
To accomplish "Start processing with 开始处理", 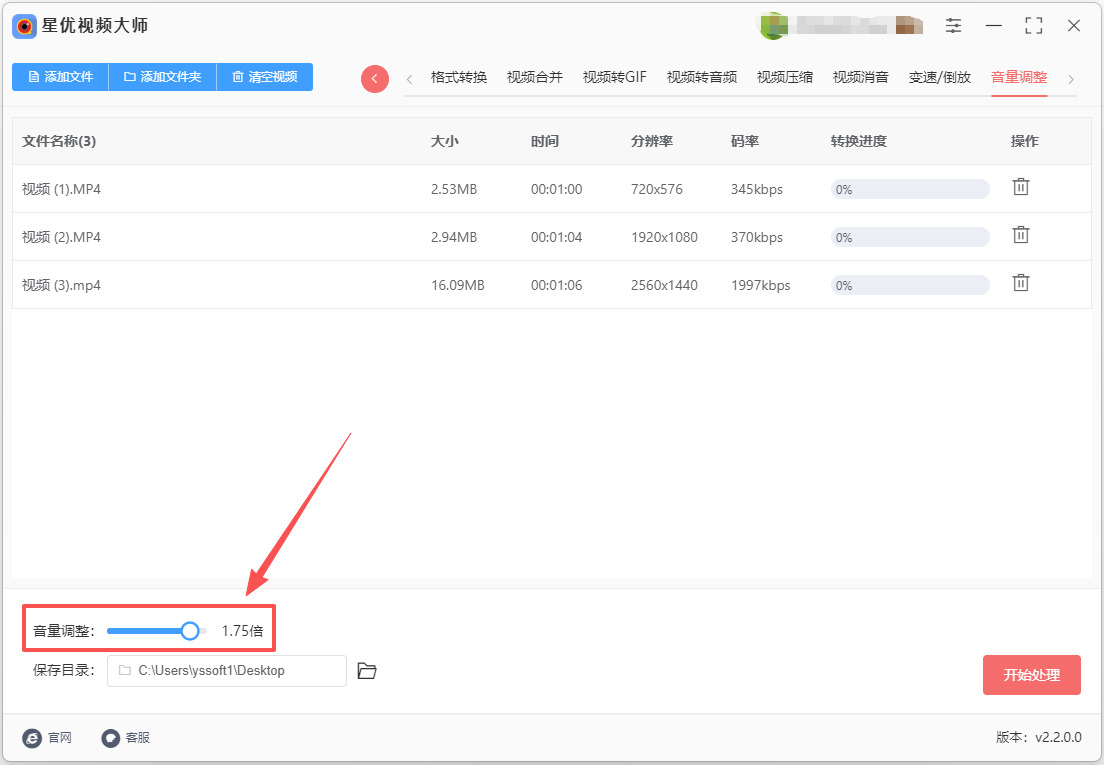I will pos(1031,675).
